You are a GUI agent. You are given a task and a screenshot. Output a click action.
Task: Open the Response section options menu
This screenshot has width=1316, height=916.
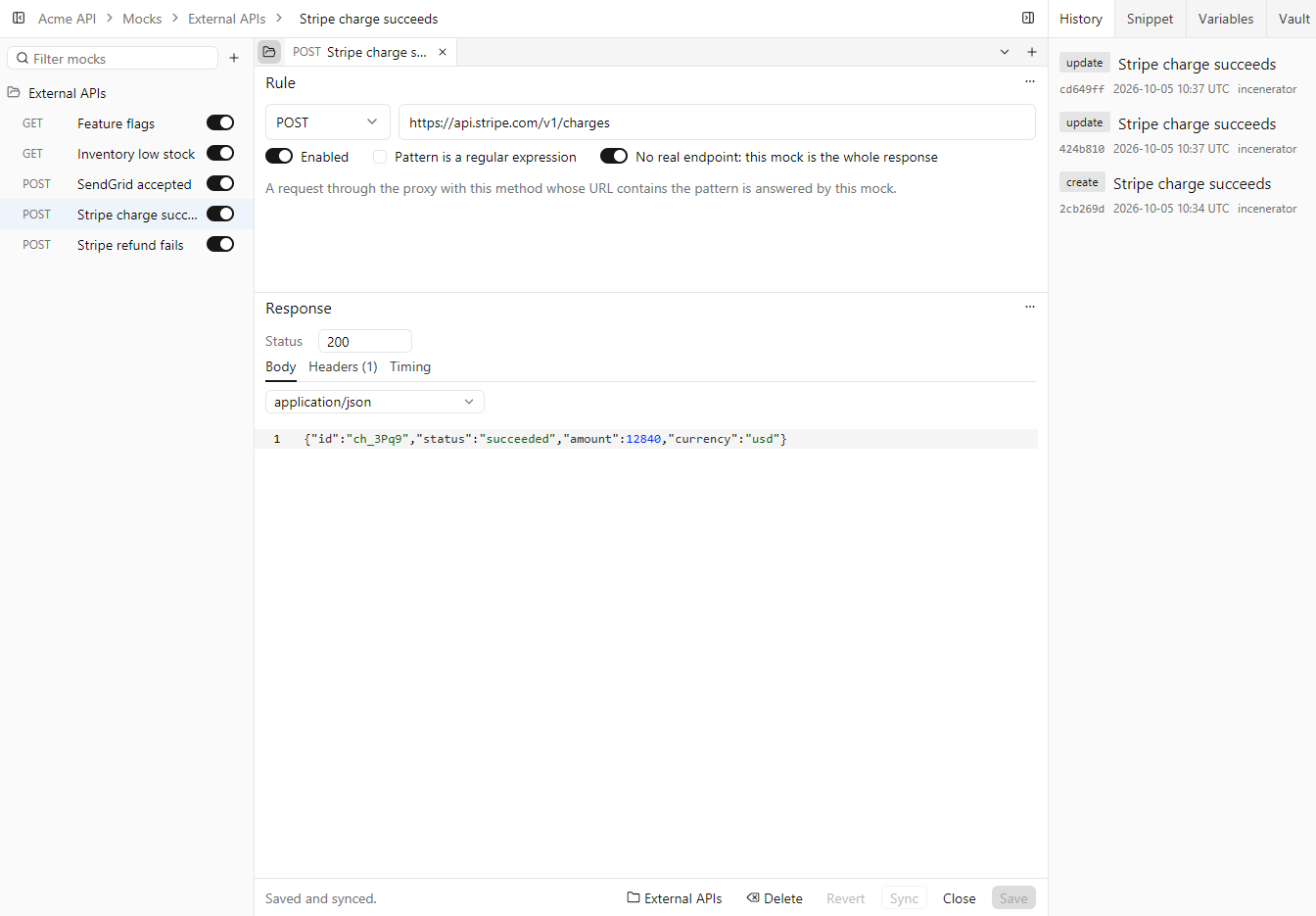click(1029, 308)
